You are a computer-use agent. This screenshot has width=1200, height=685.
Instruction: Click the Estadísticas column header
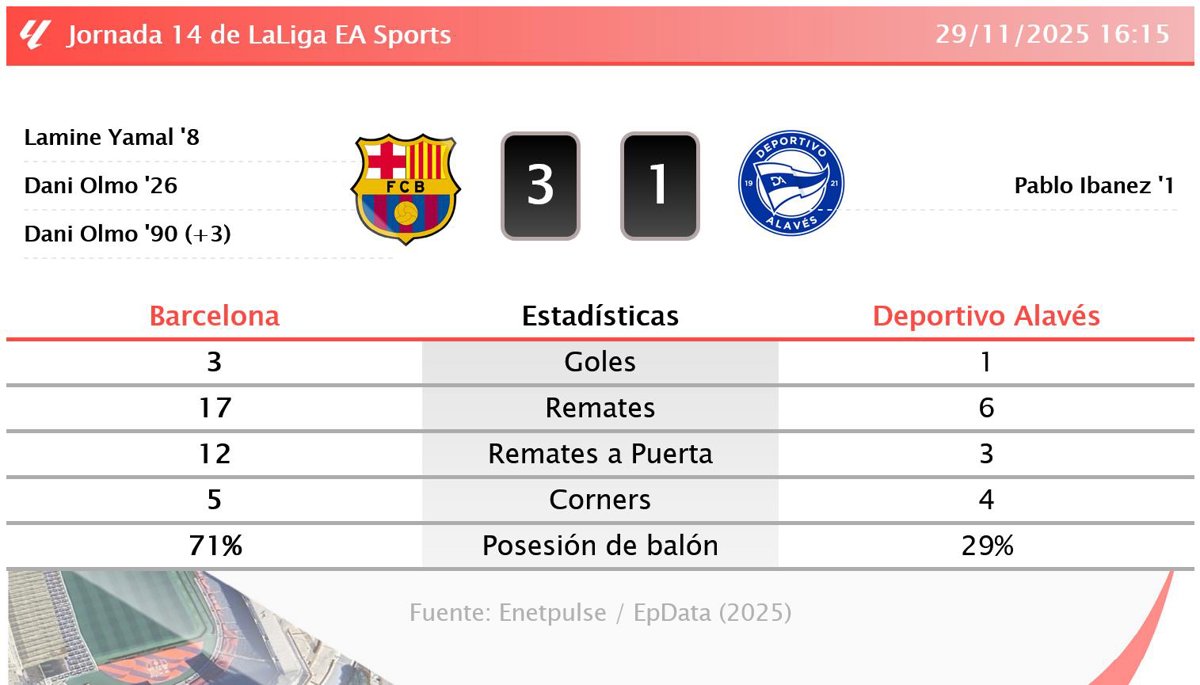pyautogui.click(x=600, y=316)
